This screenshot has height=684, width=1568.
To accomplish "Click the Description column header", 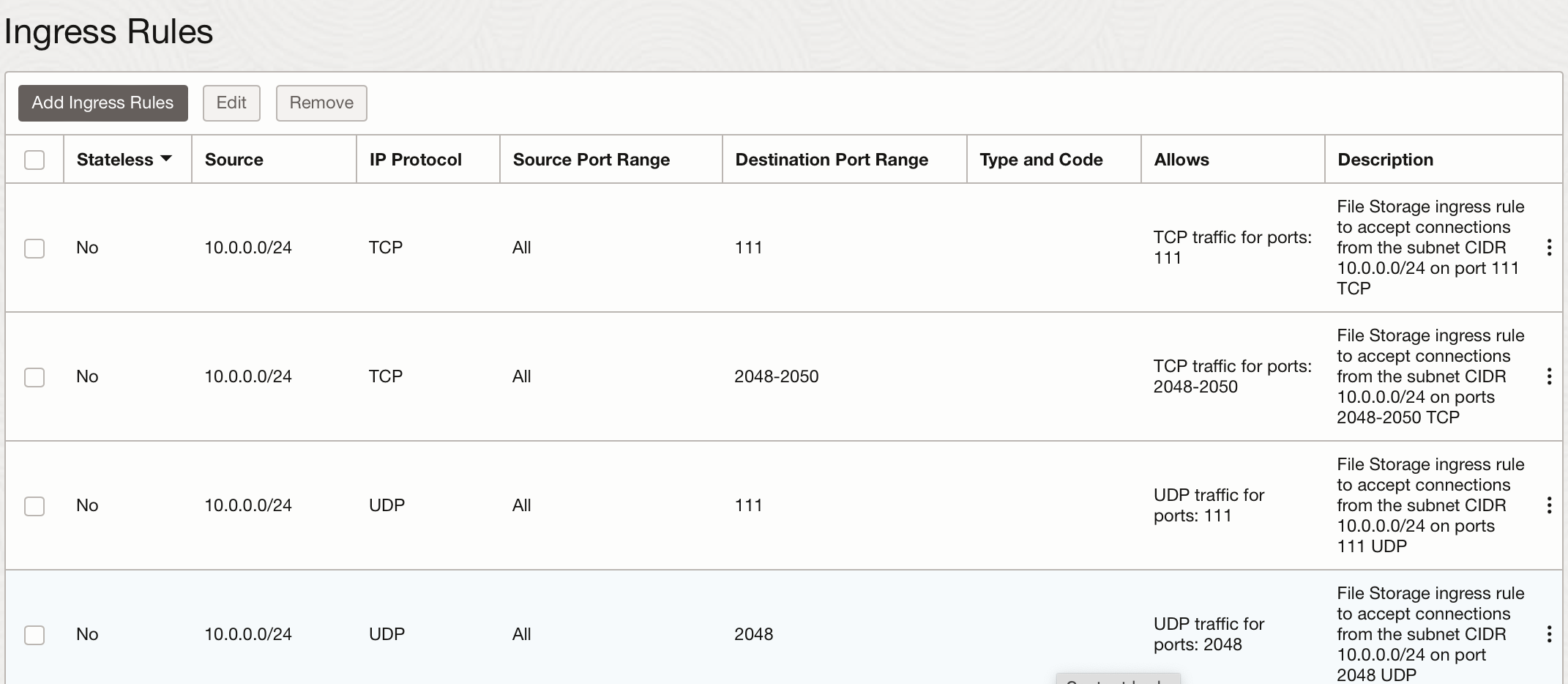I will pos(1384,159).
